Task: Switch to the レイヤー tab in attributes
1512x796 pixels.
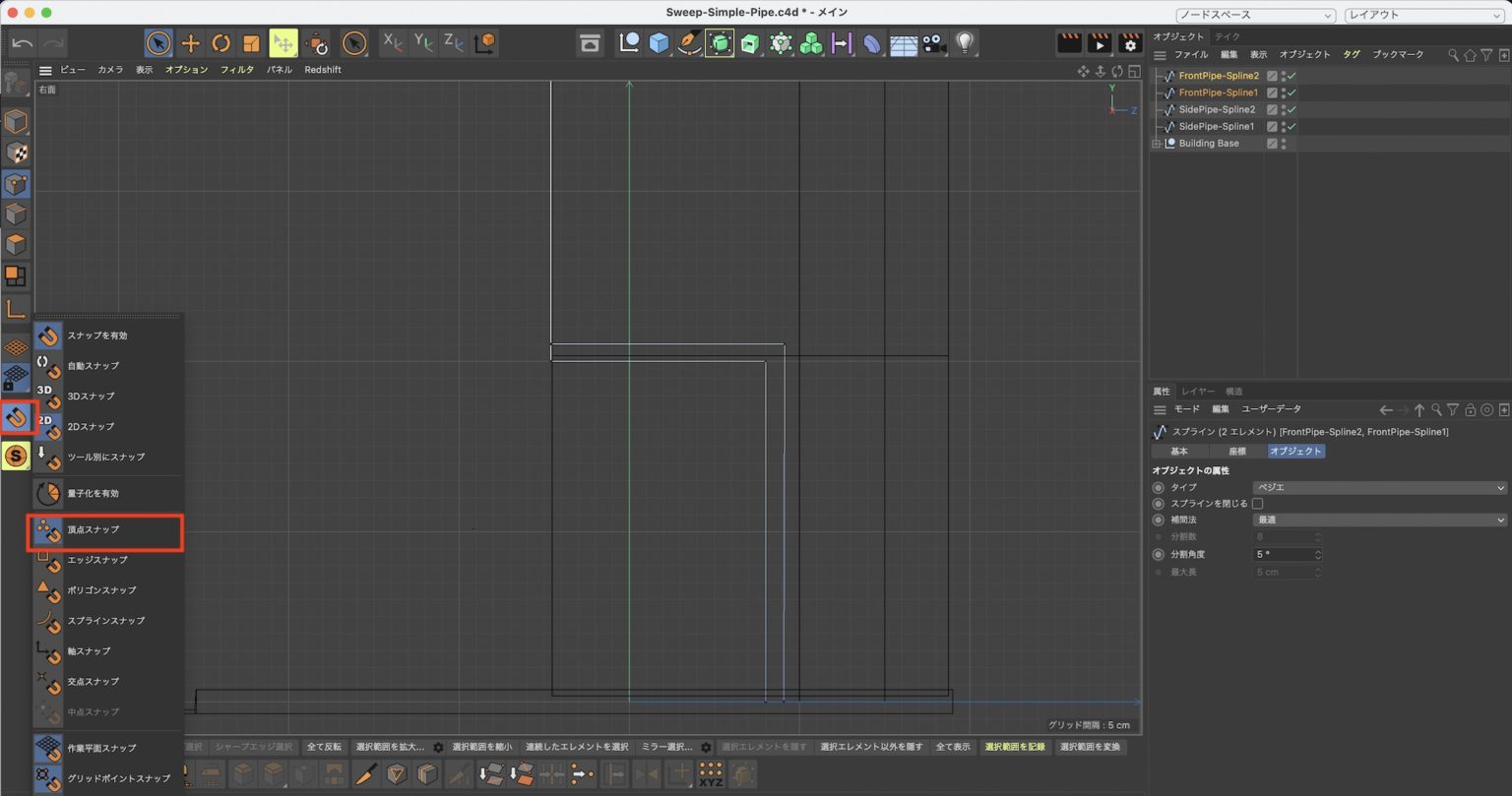Action: (1198, 391)
